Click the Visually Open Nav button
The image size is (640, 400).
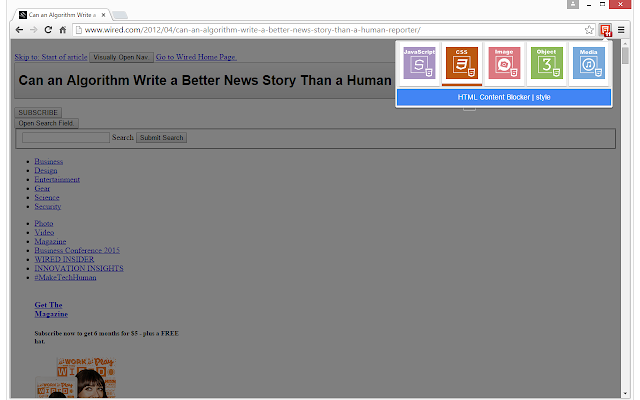pyautogui.click(x=121, y=57)
